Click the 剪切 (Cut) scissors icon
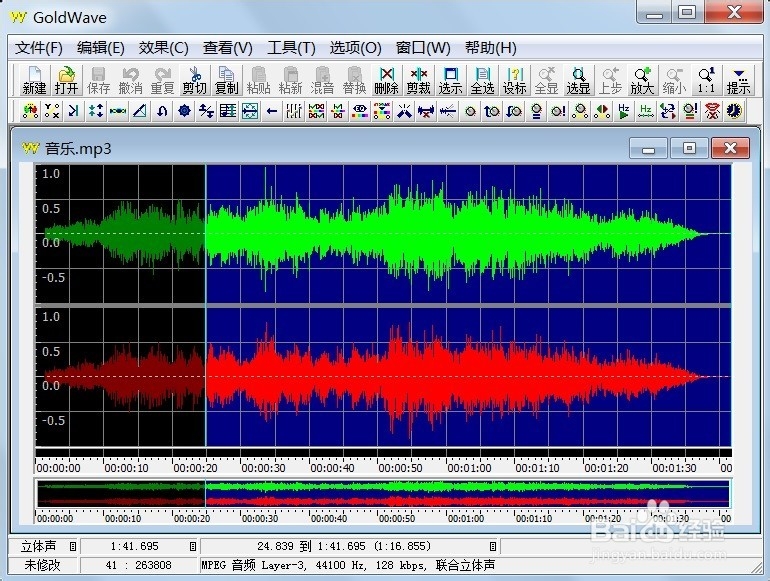 pyautogui.click(x=194, y=80)
